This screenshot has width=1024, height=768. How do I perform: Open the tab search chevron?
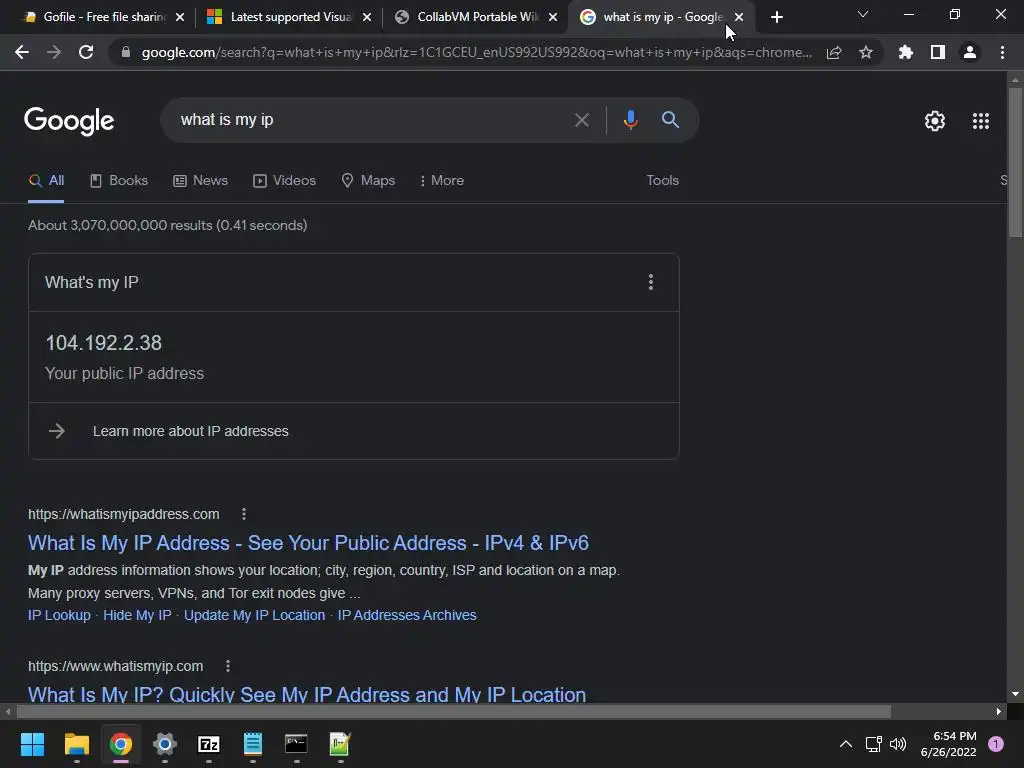click(863, 14)
